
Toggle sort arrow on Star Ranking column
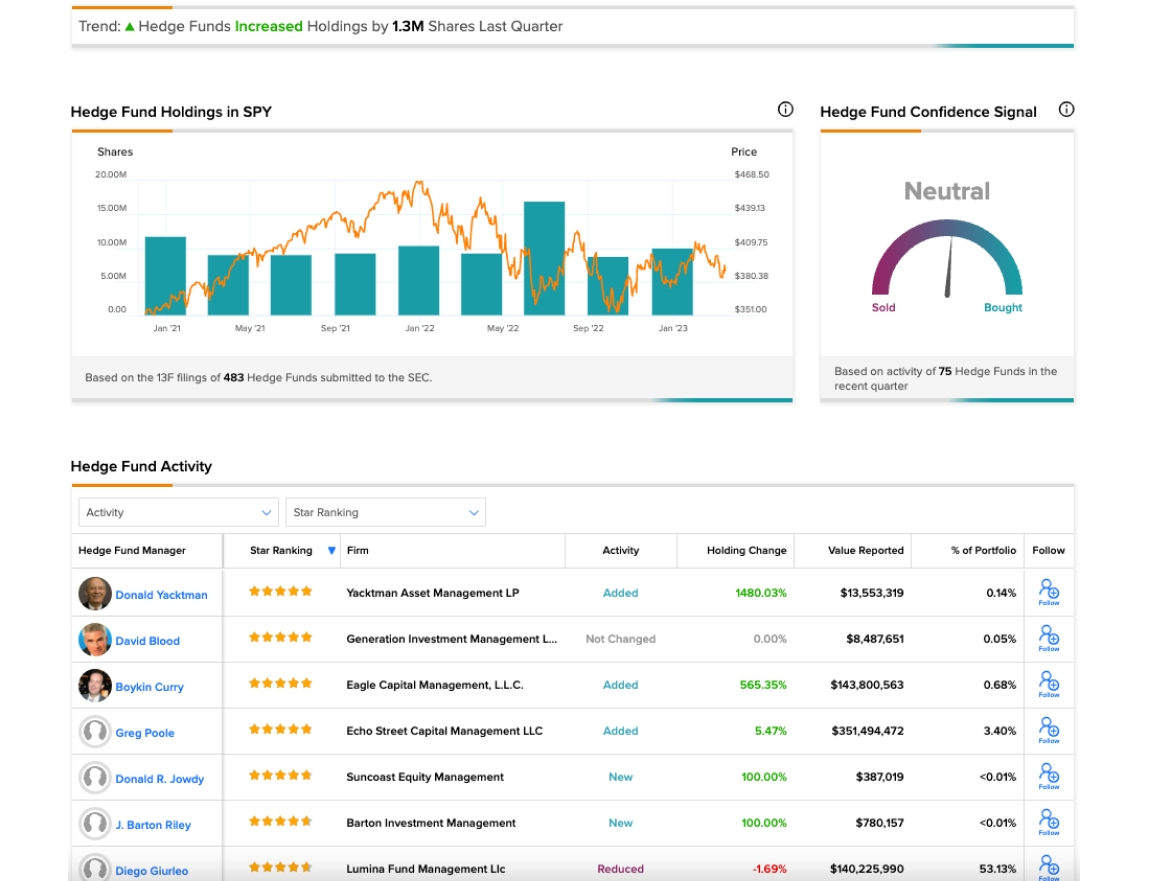click(x=332, y=550)
